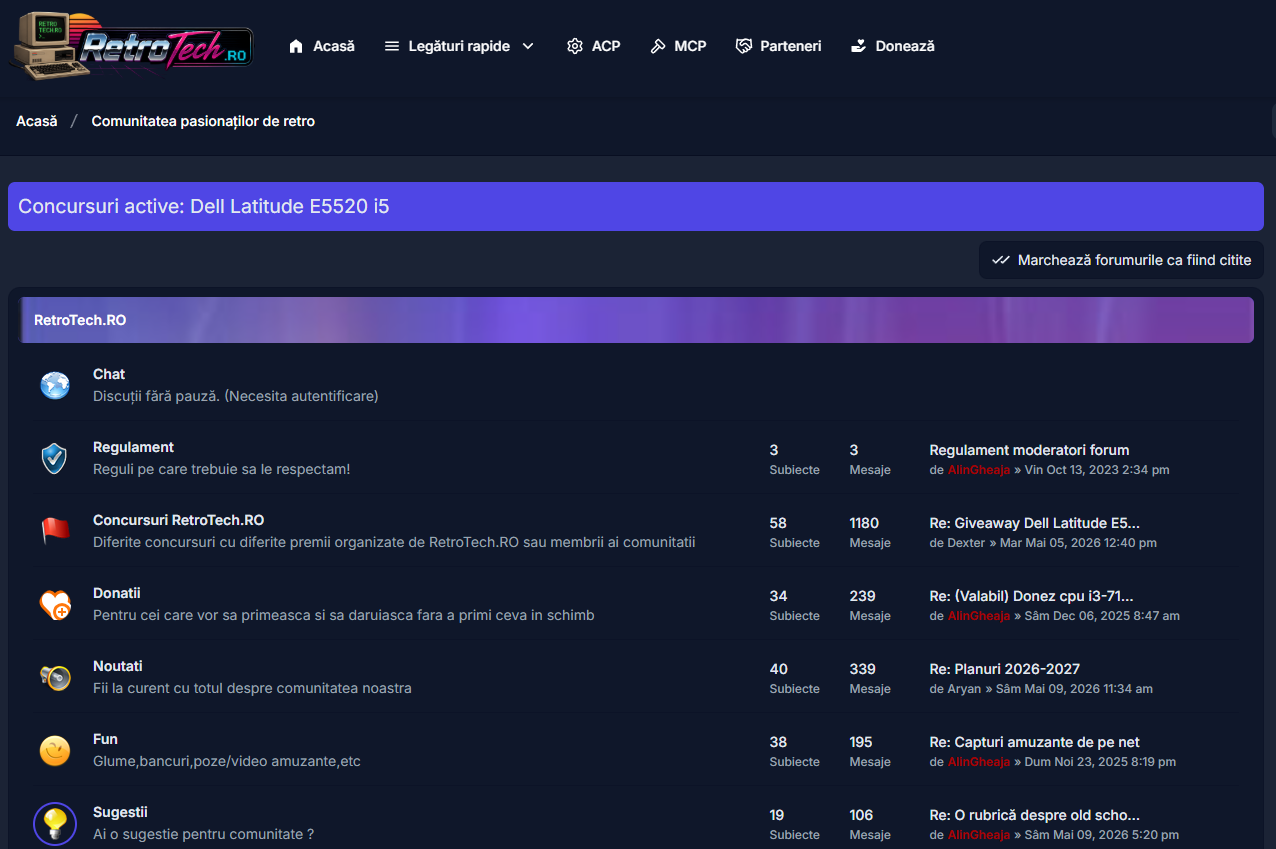This screenshot has height=849, width=1276.
Task: Click author AlinGheaja in Sugestii row
Action: click(979, 835)
